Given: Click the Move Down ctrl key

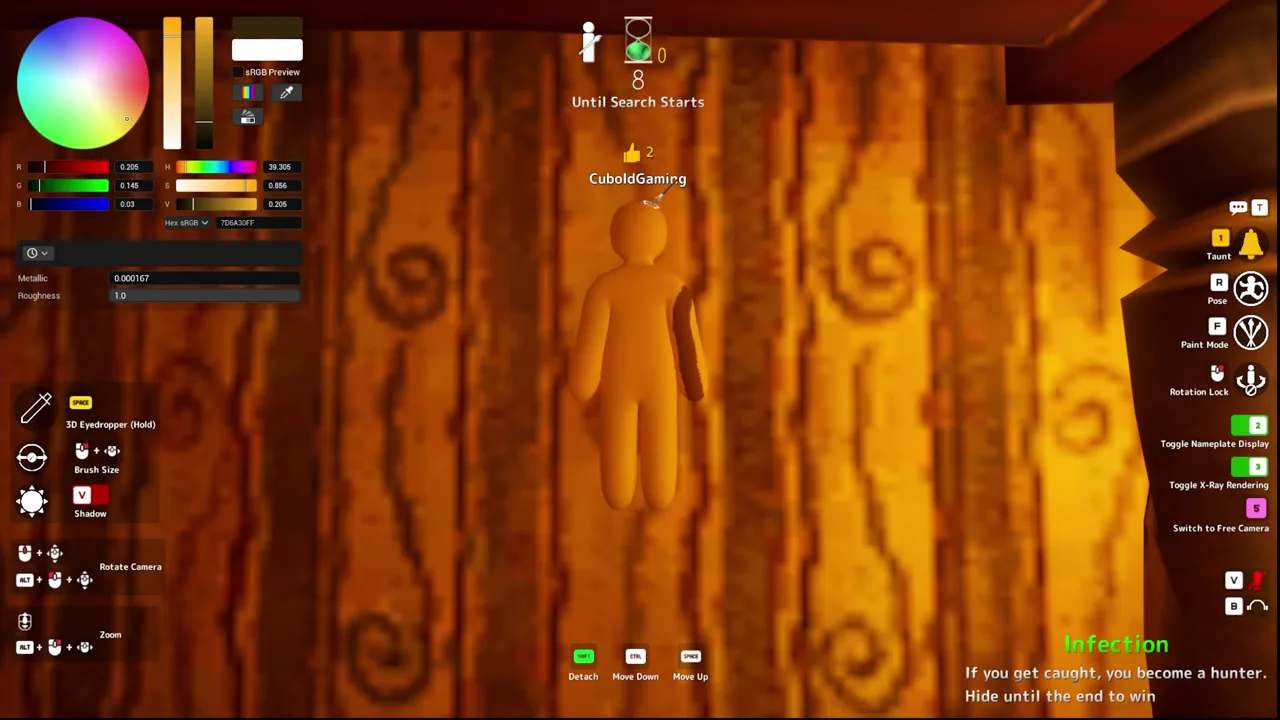Looking at the screenshot, I should (x=635, y=656).
